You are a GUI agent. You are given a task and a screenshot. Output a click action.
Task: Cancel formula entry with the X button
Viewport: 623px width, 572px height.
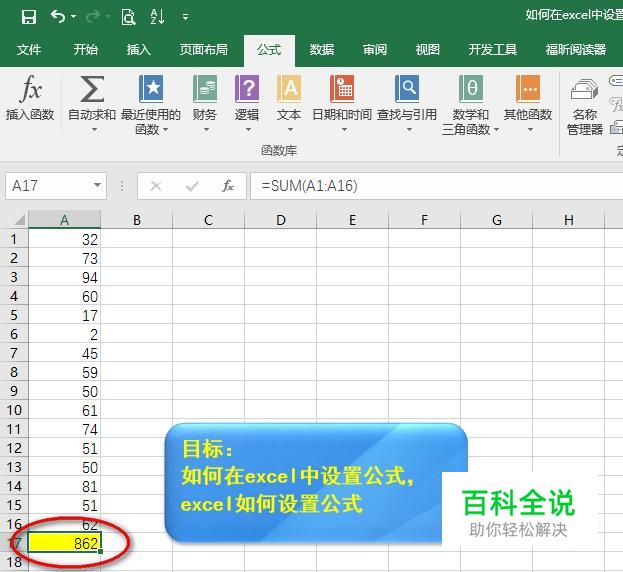tap(156, 186)
